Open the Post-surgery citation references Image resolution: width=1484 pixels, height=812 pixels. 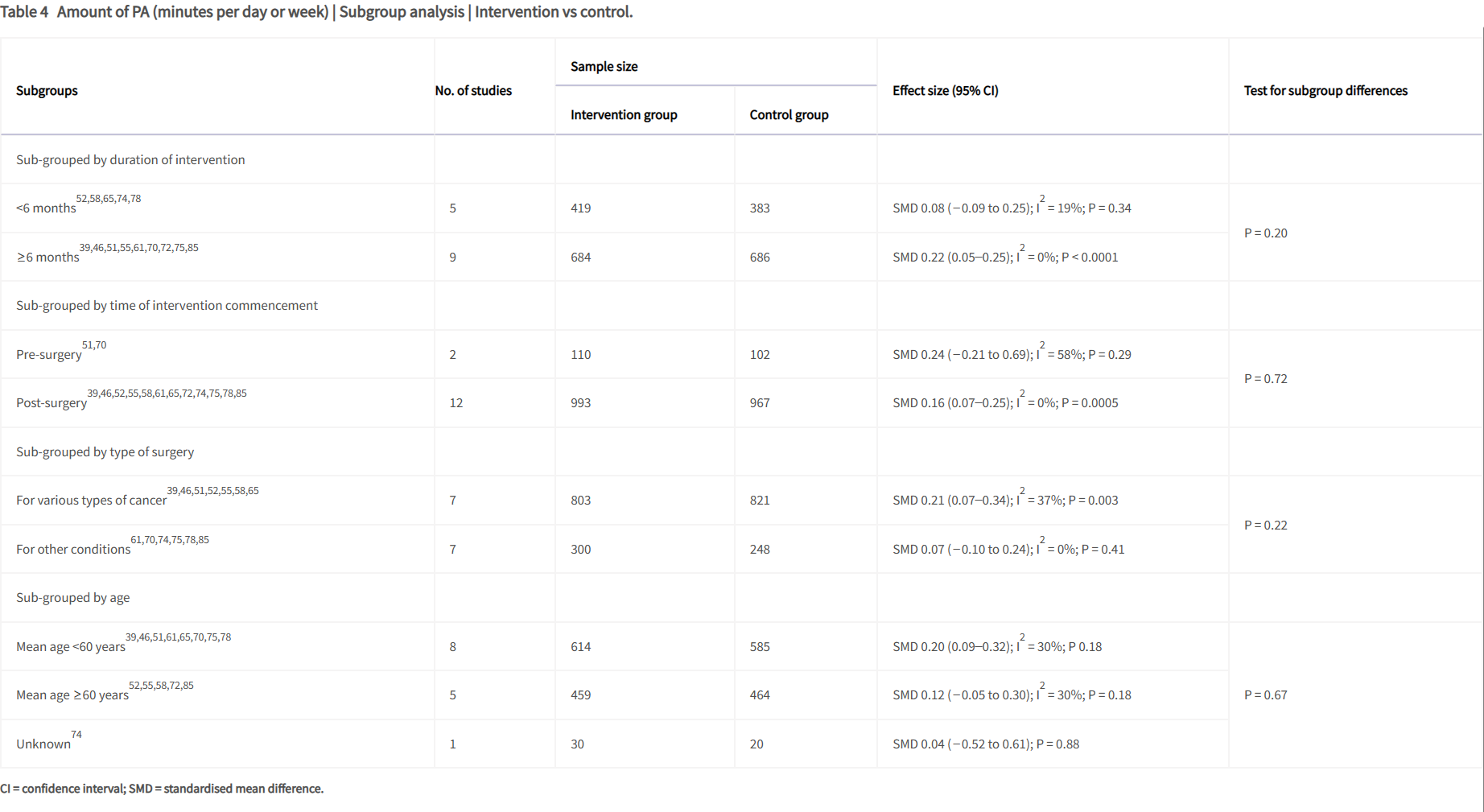167,394
